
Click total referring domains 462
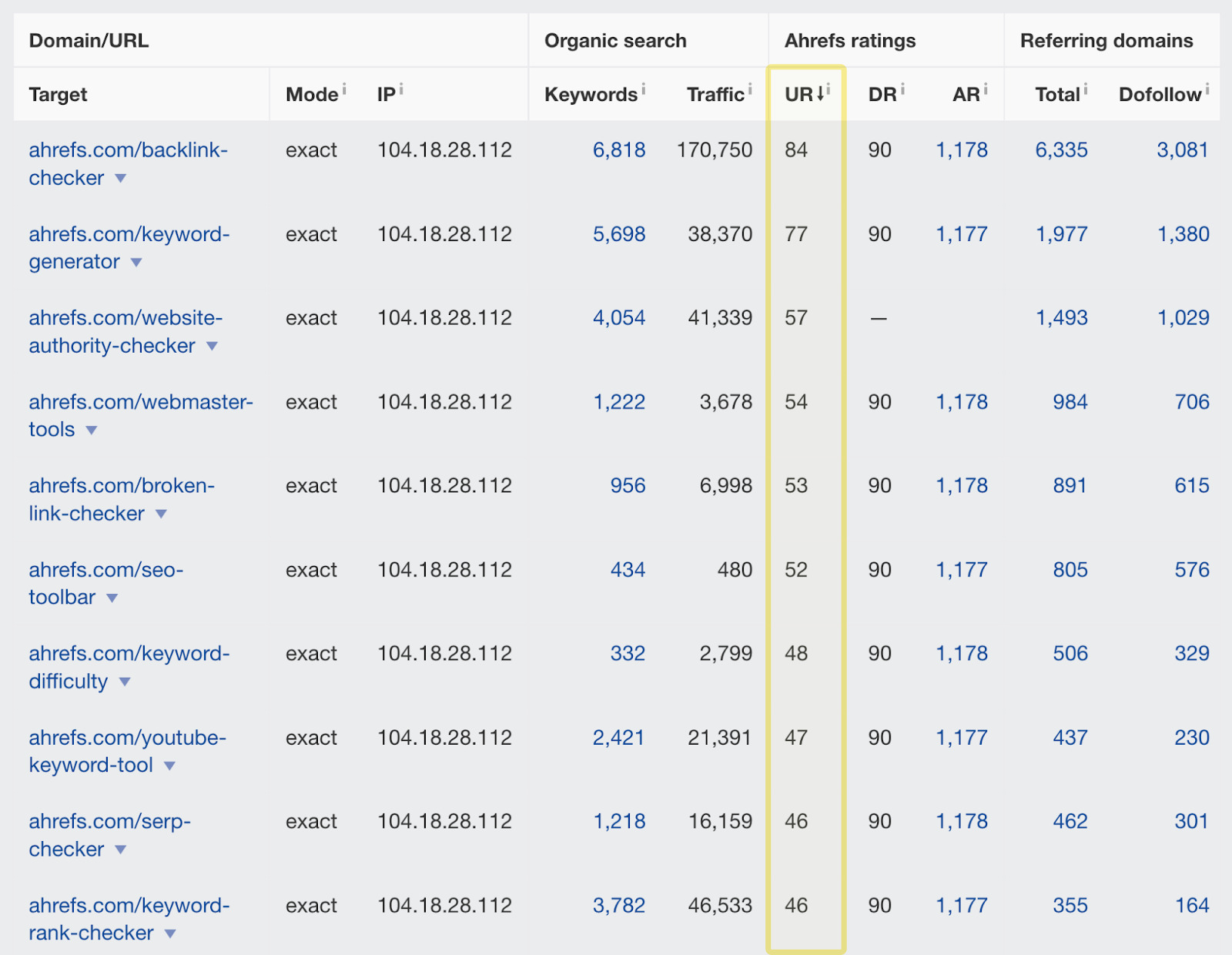click(x=1070, y=822)
